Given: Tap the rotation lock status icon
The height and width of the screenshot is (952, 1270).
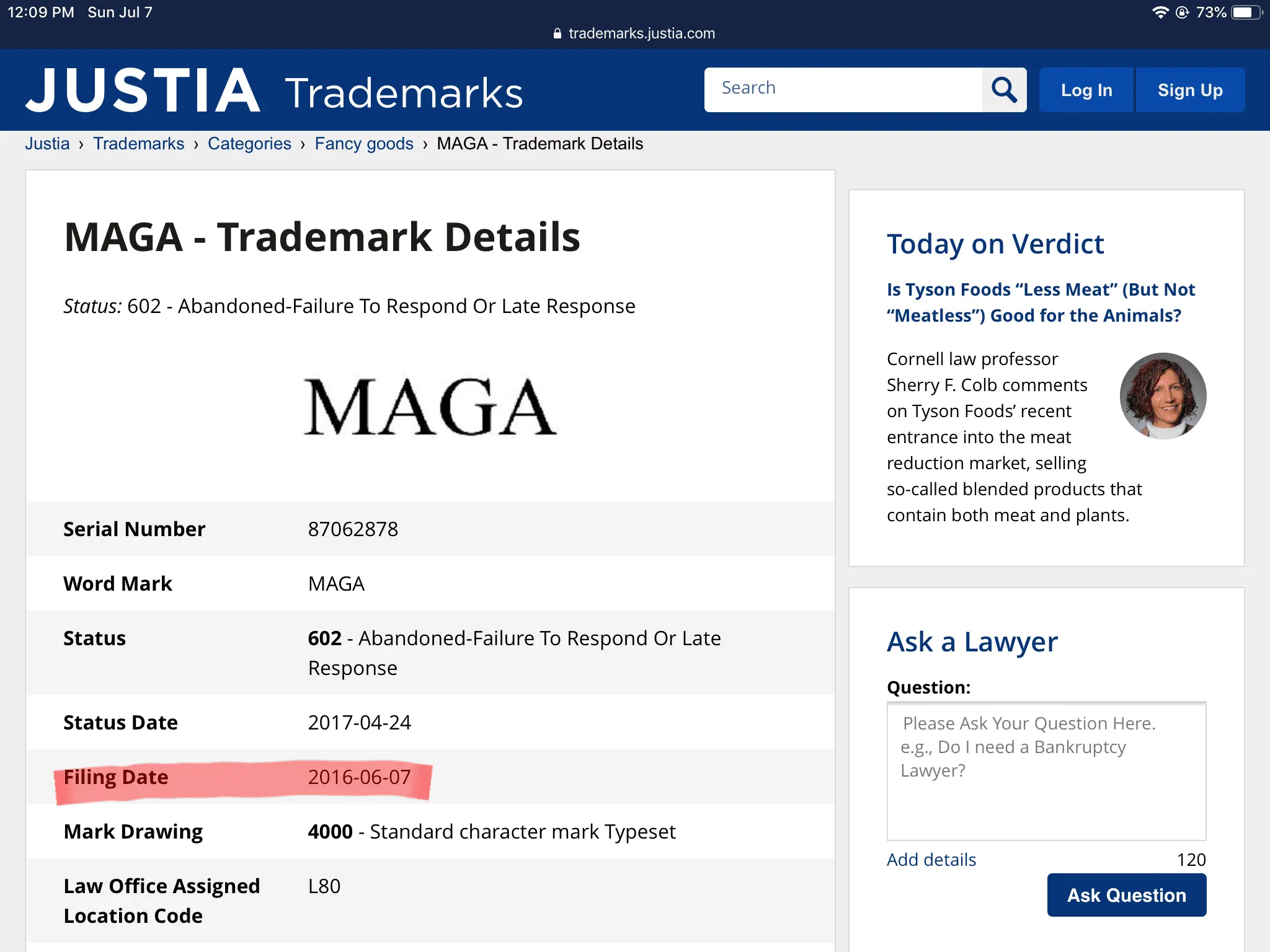Looking at the screenshot, I should tap(1182, 12).
